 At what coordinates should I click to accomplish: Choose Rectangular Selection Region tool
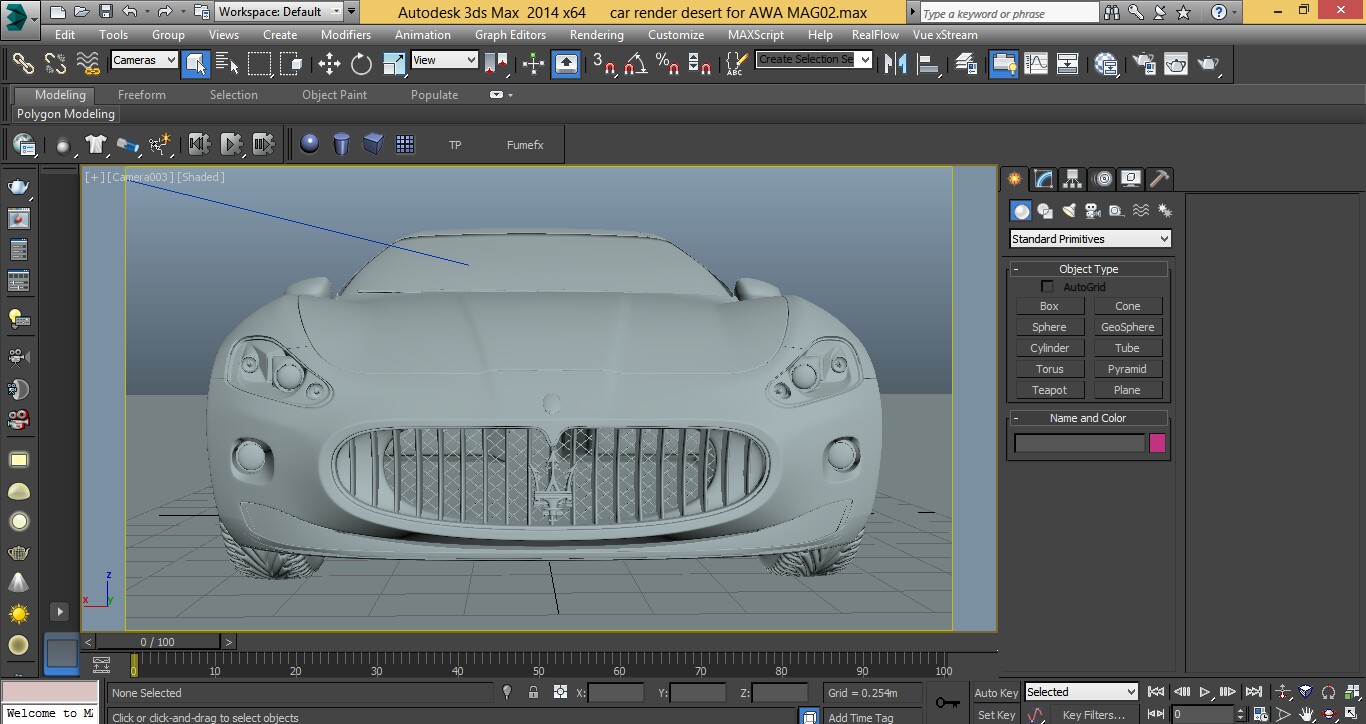259,63
